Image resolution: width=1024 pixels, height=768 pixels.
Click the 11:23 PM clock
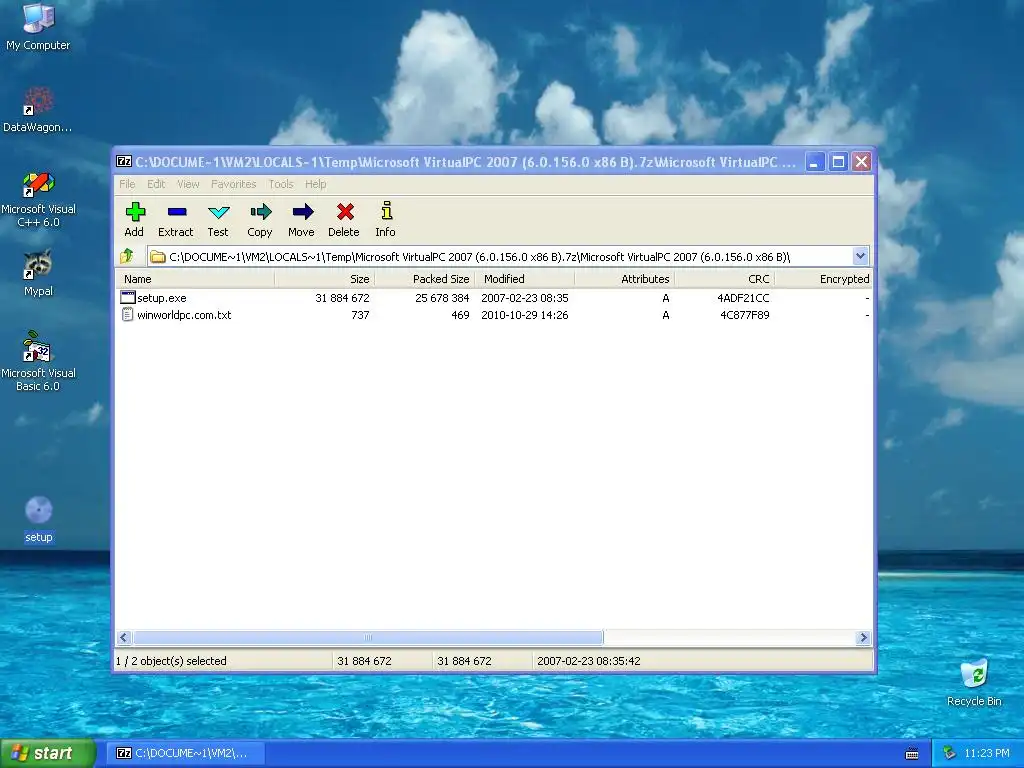986,753
